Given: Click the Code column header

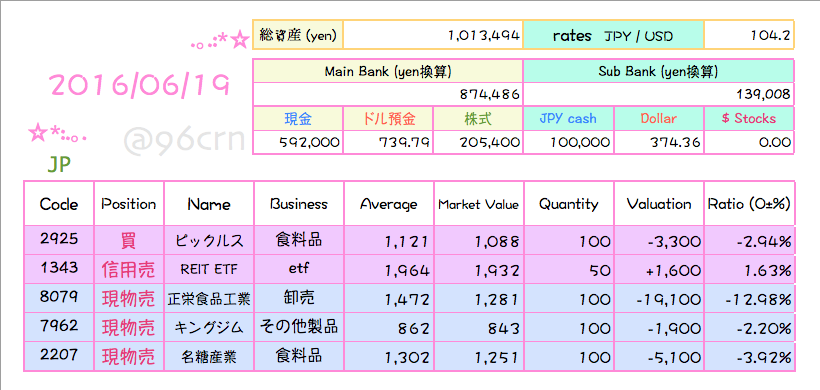Looking at the screenshot, I should point(59,204).
